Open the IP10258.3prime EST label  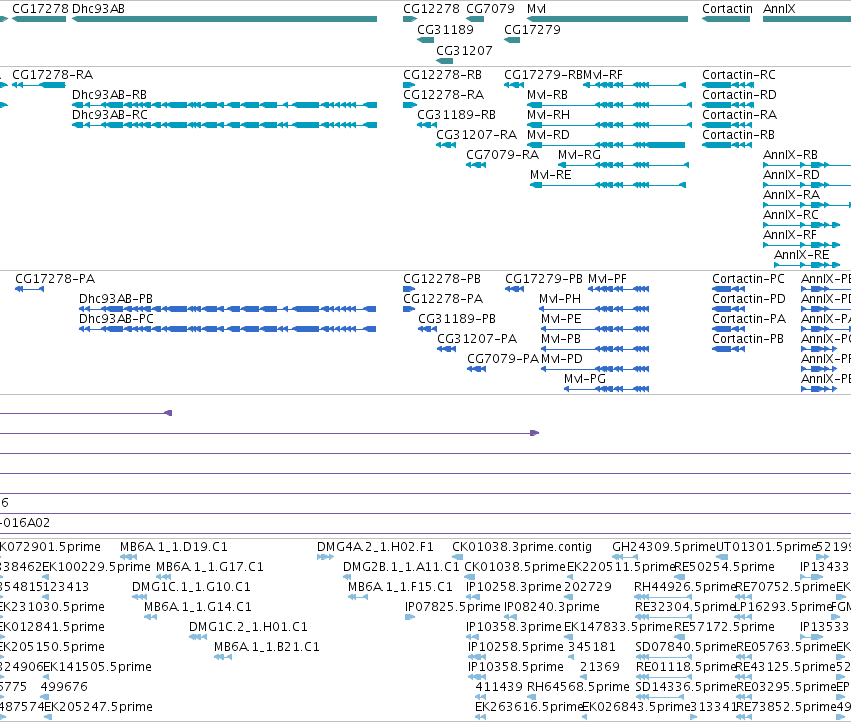(513, 587)
